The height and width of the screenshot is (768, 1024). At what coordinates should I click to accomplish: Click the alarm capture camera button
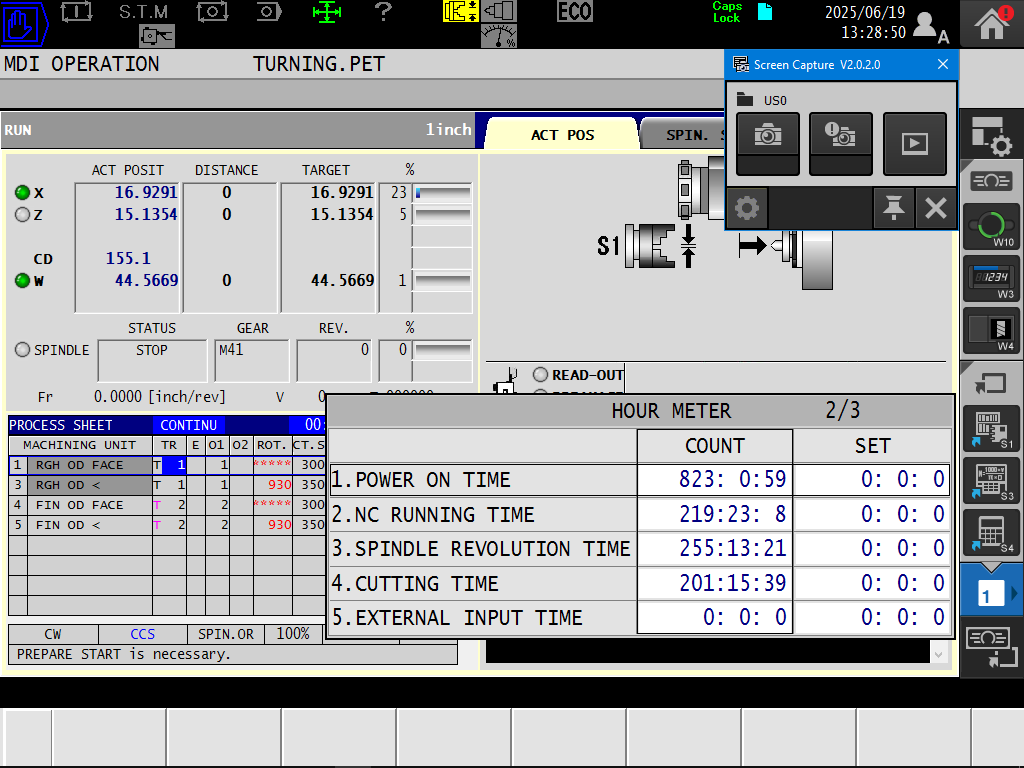(x=841, y=137)
